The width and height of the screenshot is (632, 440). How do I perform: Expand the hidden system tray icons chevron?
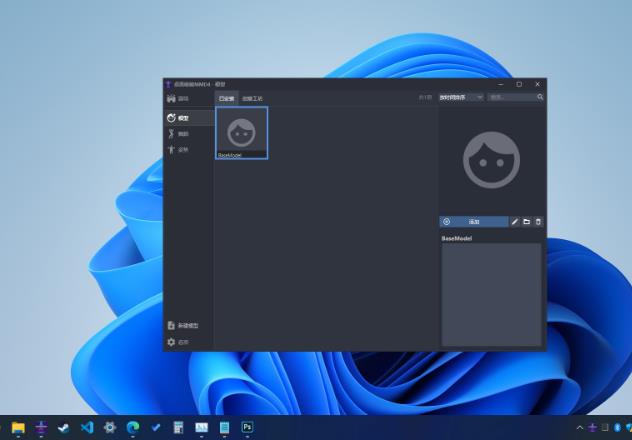pos(580,428)
